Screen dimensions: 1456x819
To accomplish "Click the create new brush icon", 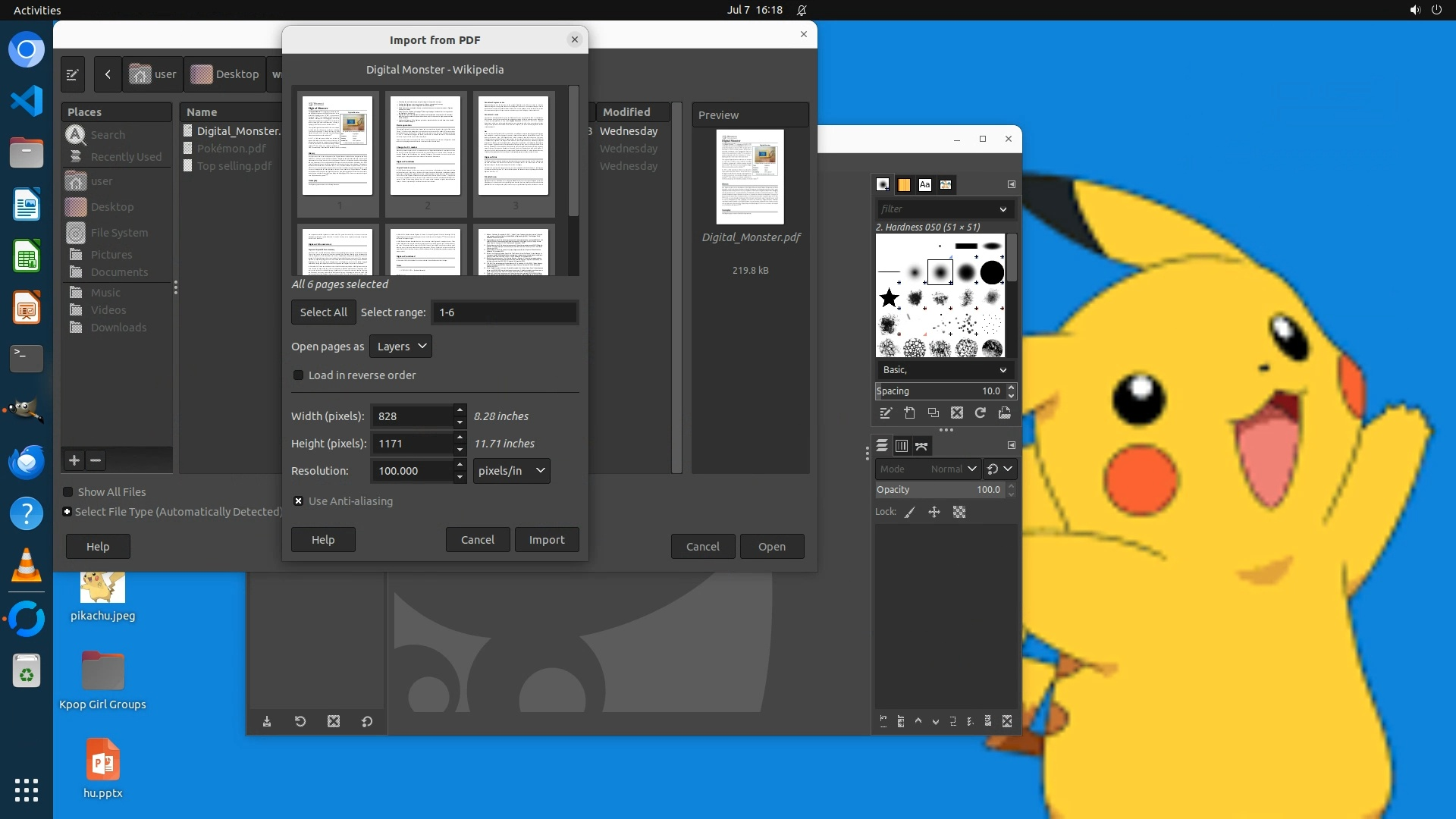I will coord(909,413).
